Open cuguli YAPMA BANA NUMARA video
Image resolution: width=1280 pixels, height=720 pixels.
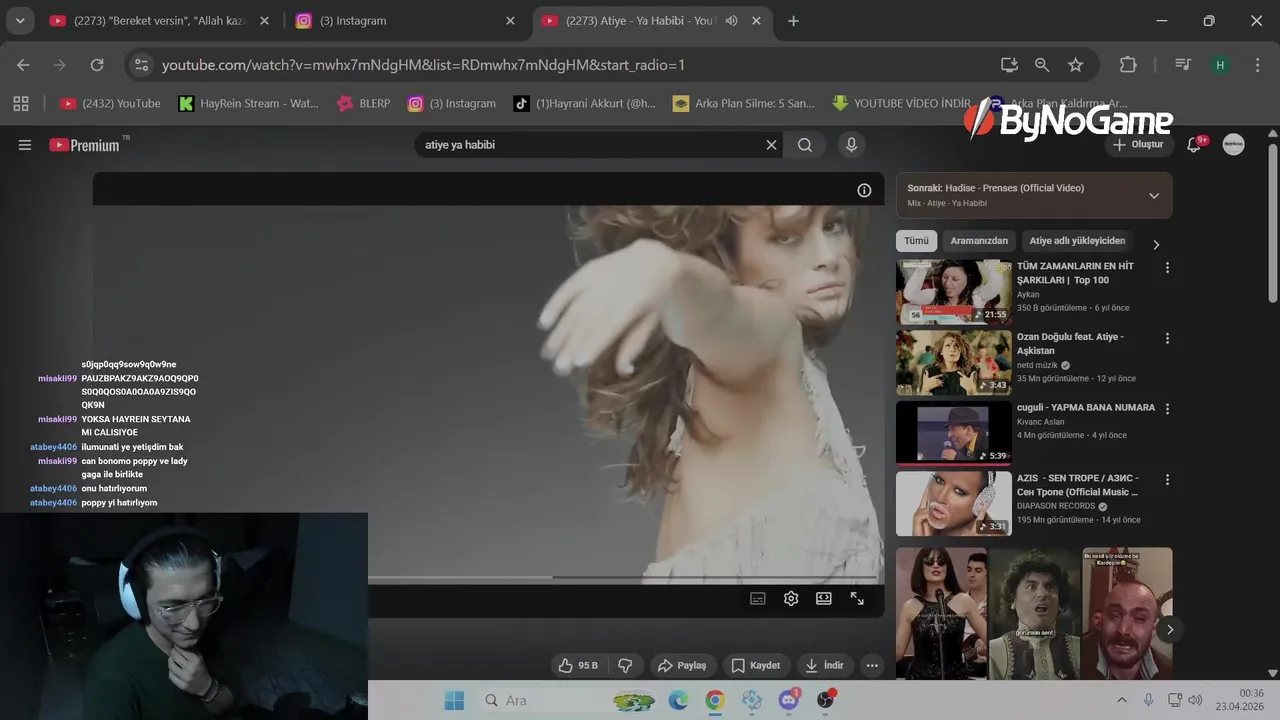pyautogui.click(x=954, y=433)
